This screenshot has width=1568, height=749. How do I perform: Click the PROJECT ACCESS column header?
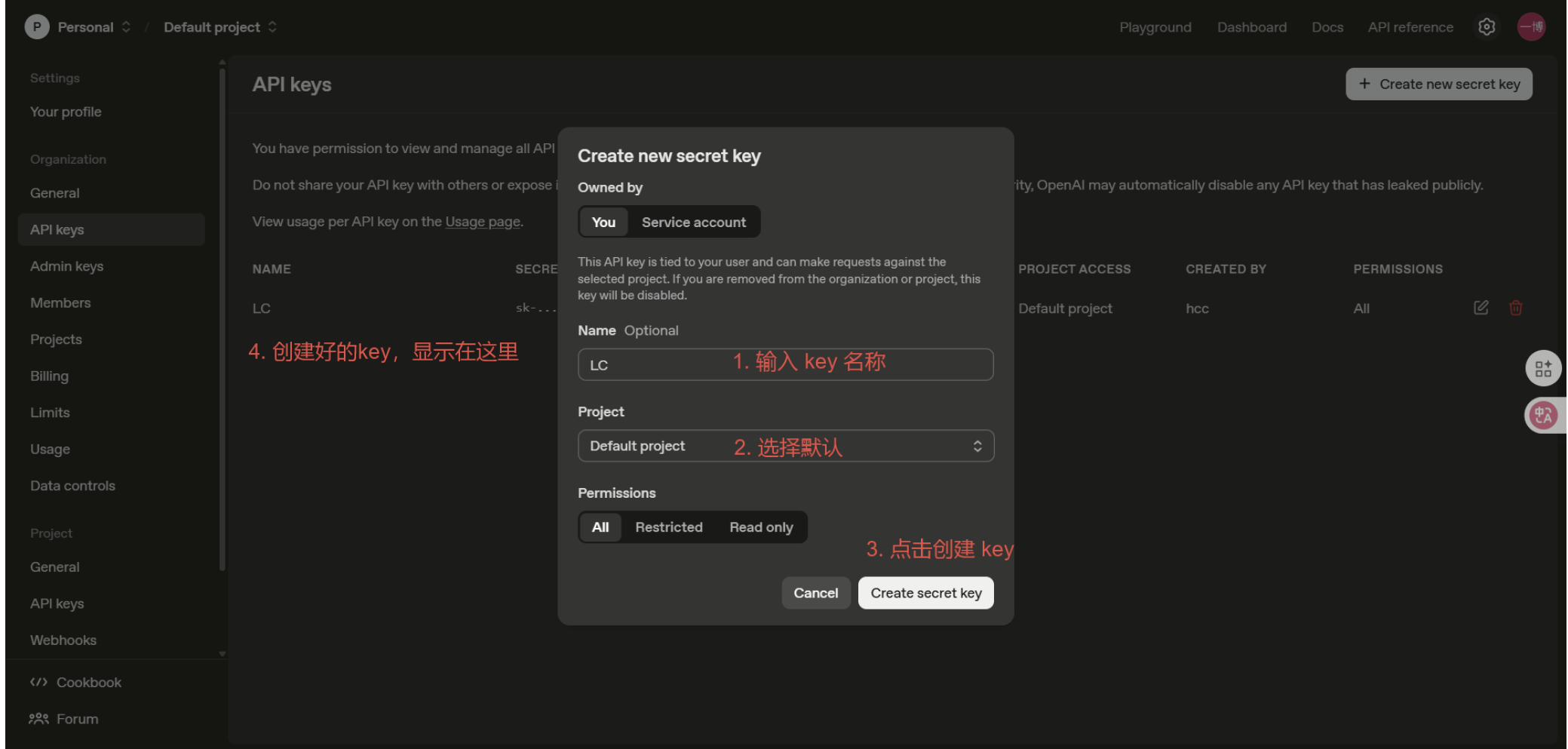pos(1074,269)
